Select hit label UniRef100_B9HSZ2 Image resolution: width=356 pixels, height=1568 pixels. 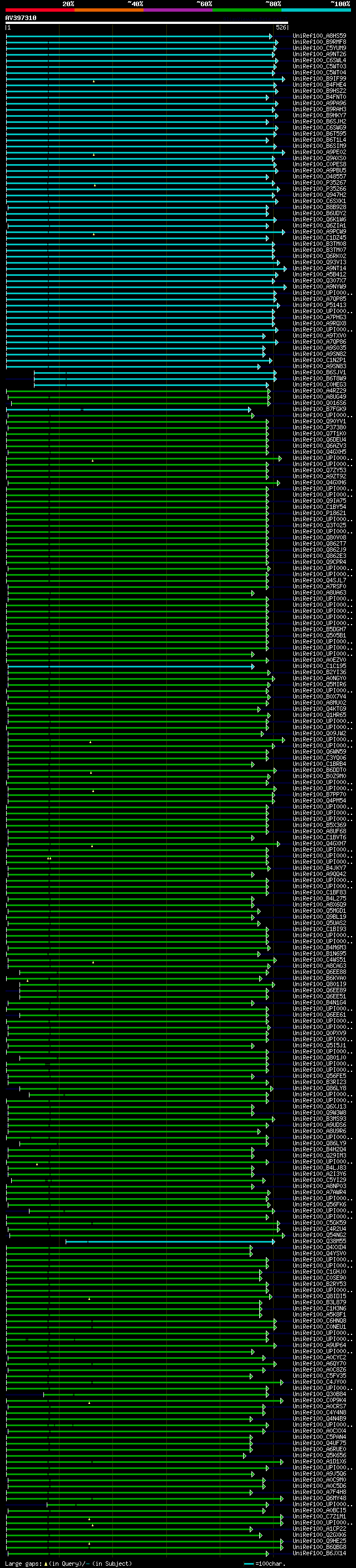point(319,91)
